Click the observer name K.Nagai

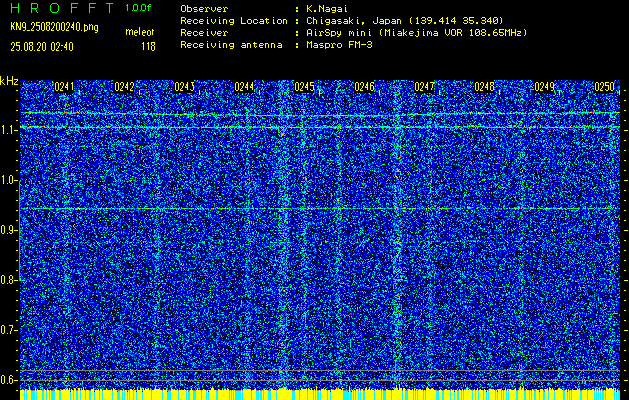[327, 8]
